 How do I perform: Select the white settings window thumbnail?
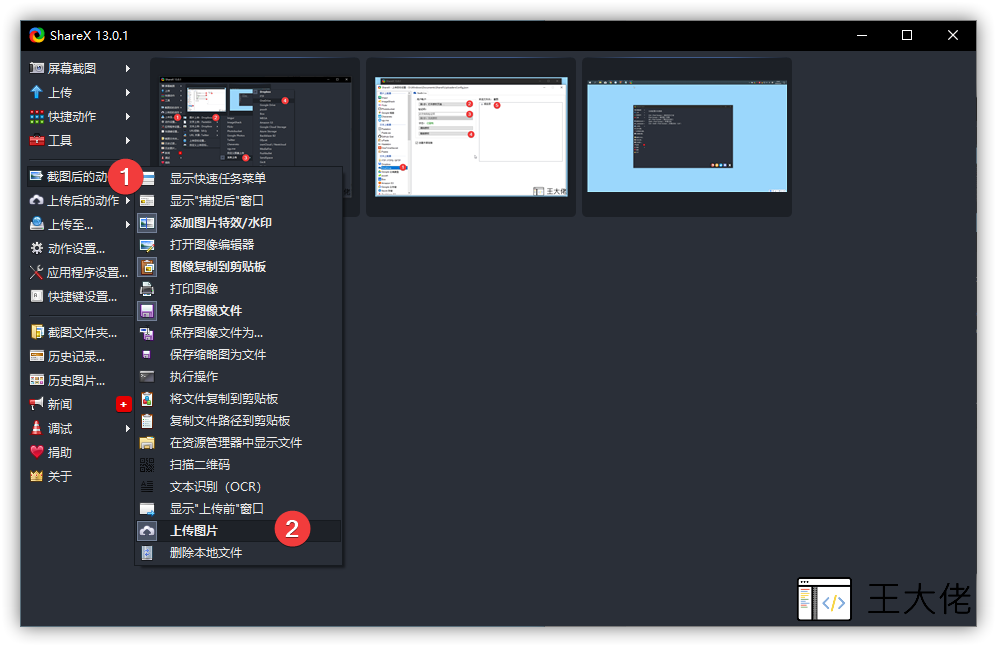(471, 137)
